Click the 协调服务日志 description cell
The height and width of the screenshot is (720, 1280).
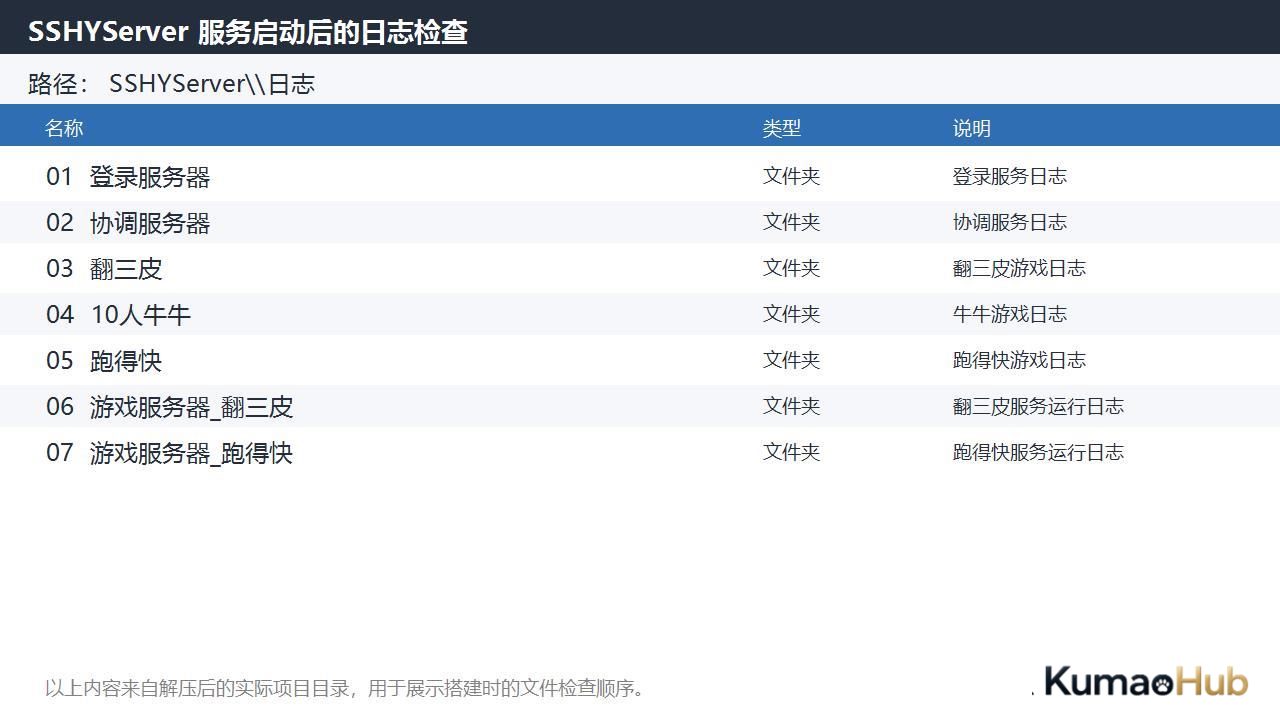click(x=1010, y=222)
